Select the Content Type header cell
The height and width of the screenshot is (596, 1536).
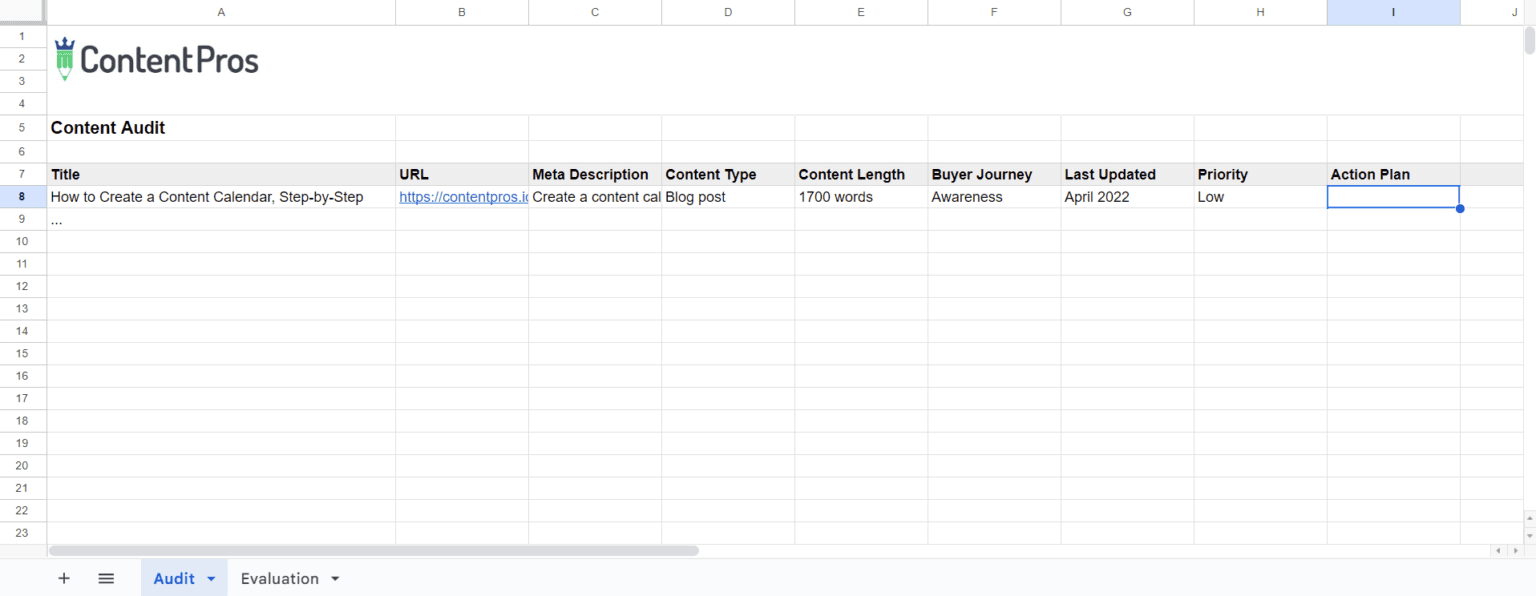[x=728, y=174]
